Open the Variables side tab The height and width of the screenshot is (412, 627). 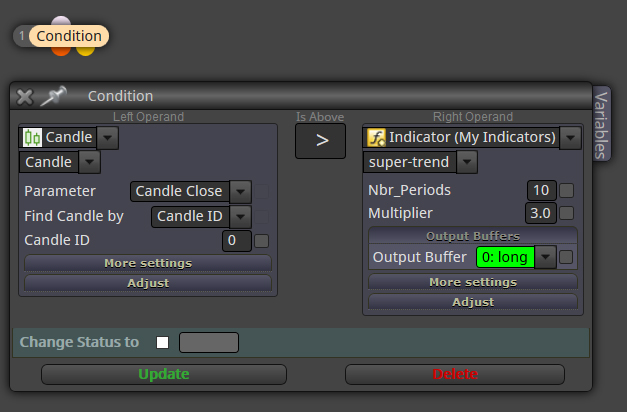tap(602, 124)
